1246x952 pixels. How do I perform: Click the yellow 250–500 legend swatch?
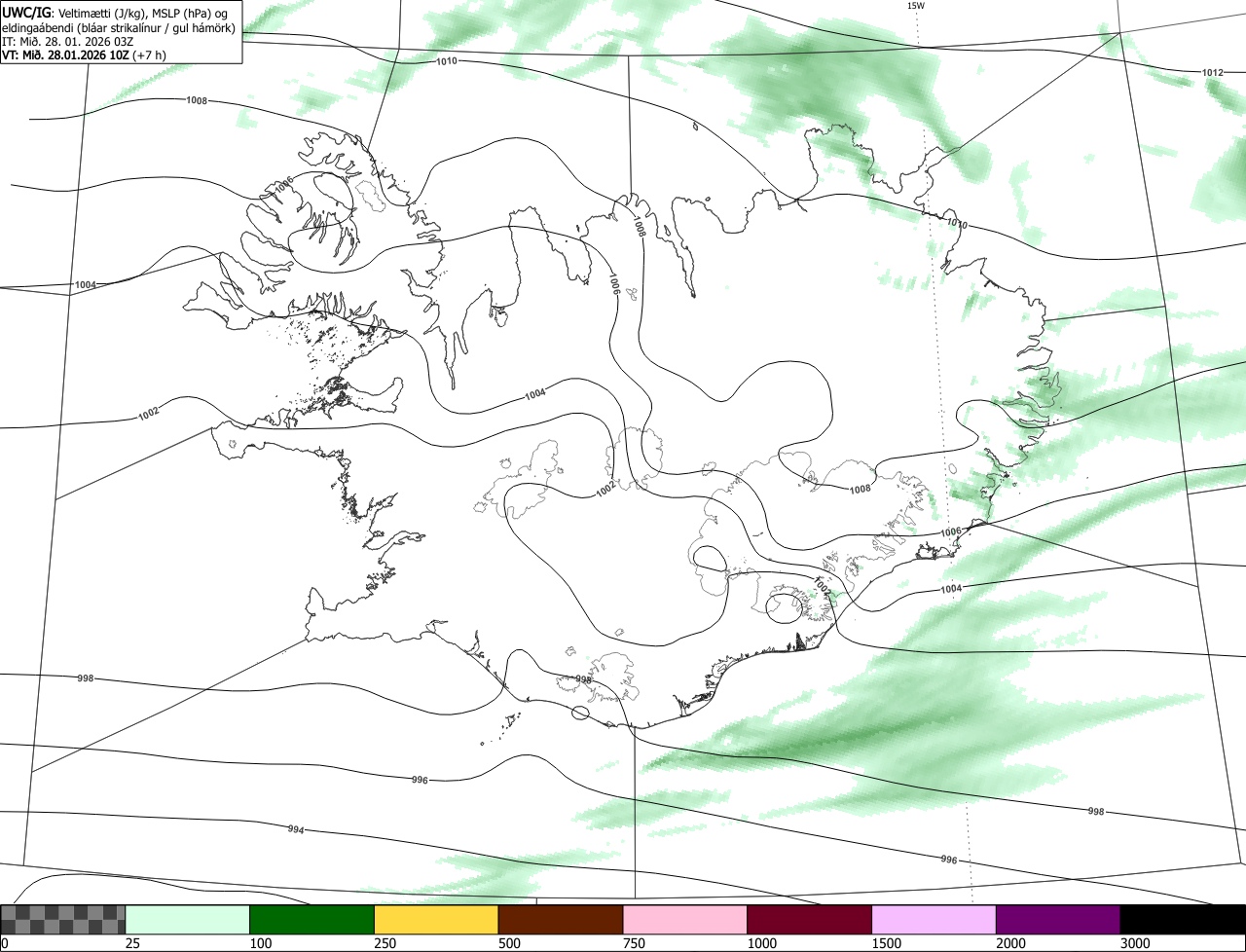click(436, 919)
